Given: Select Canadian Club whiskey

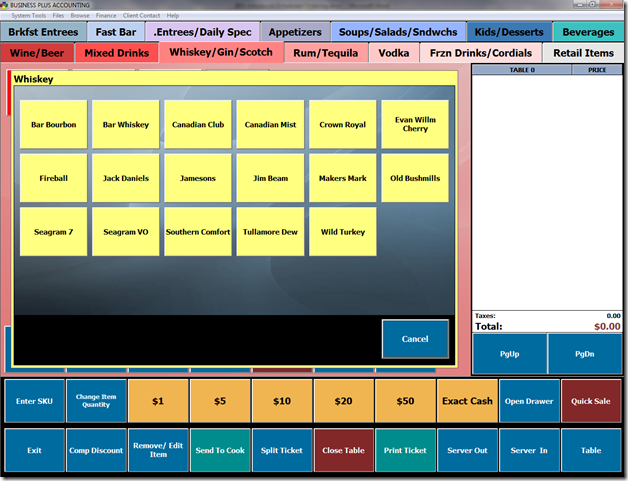Looking at the screenshot, I should click(x=198, y=125).
